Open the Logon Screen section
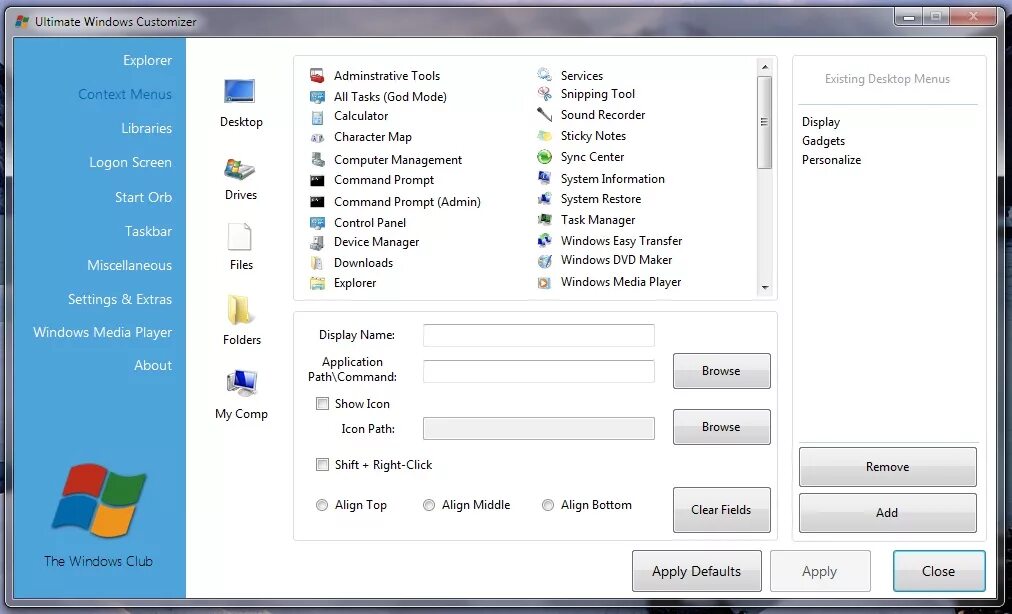 point(130,163)
